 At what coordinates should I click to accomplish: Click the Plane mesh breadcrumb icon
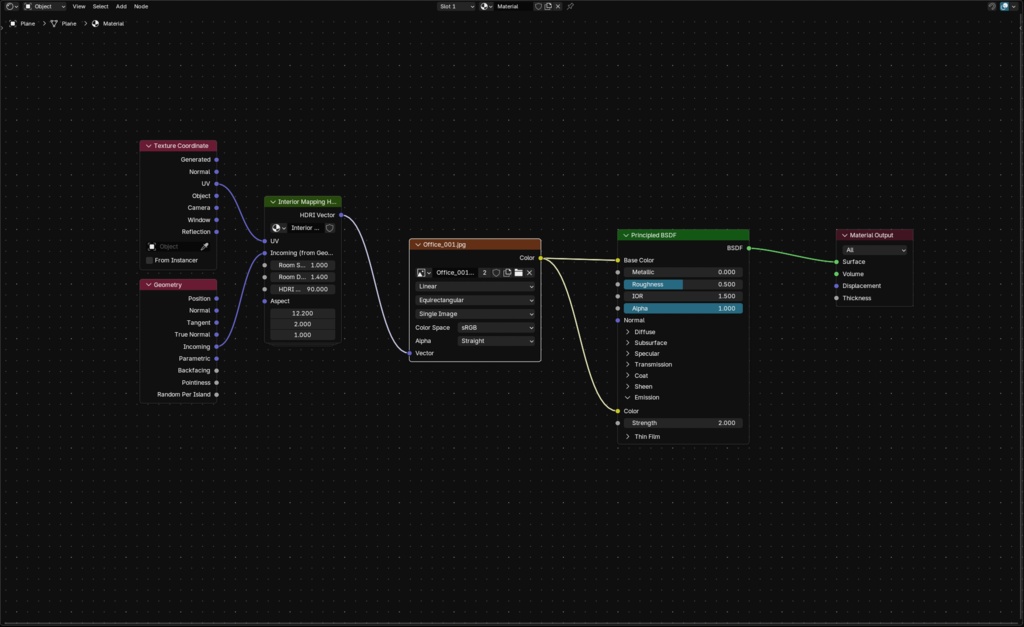point(54,24)
